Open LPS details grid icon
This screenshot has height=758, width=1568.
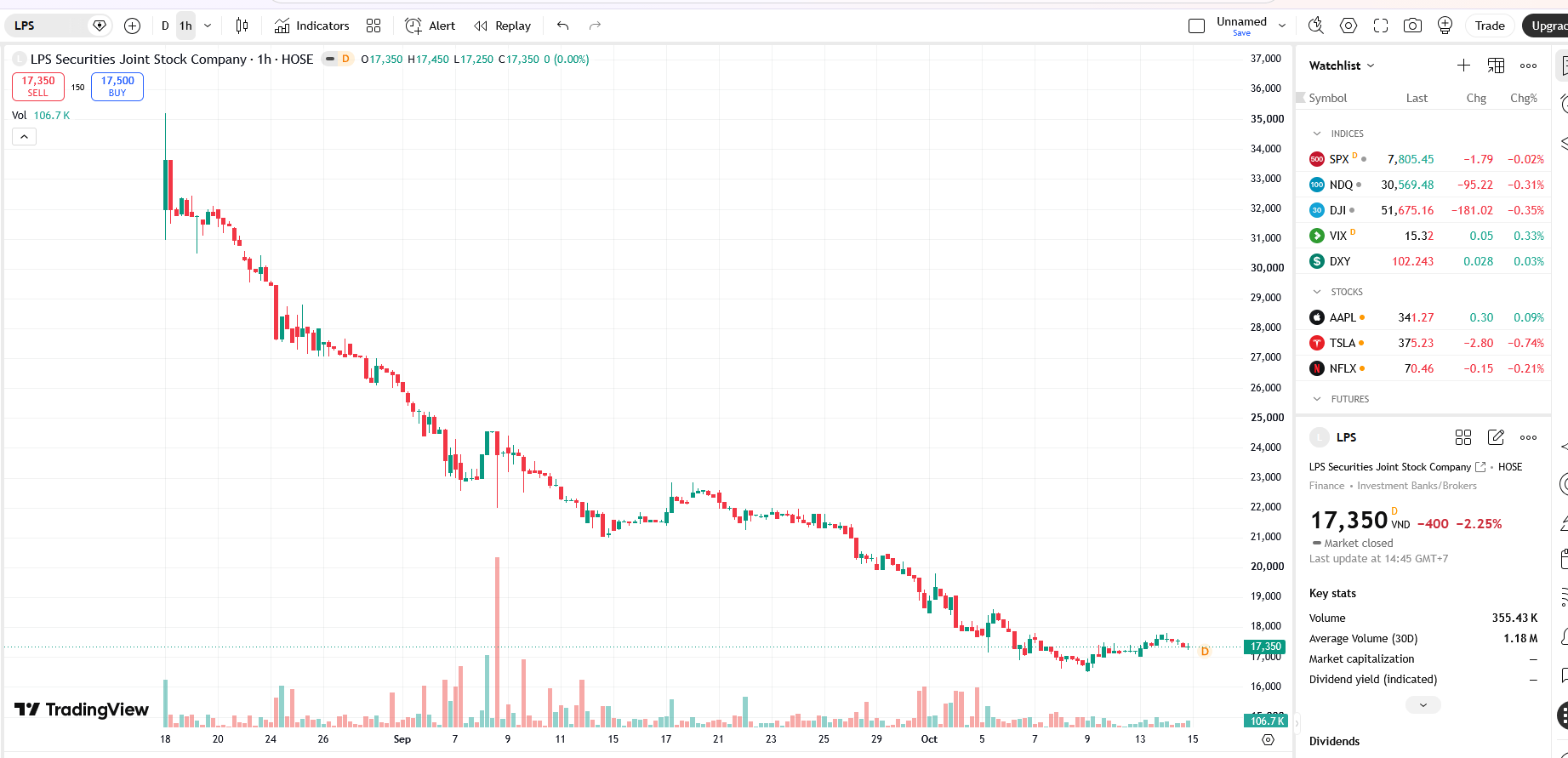coord(1463,437)
